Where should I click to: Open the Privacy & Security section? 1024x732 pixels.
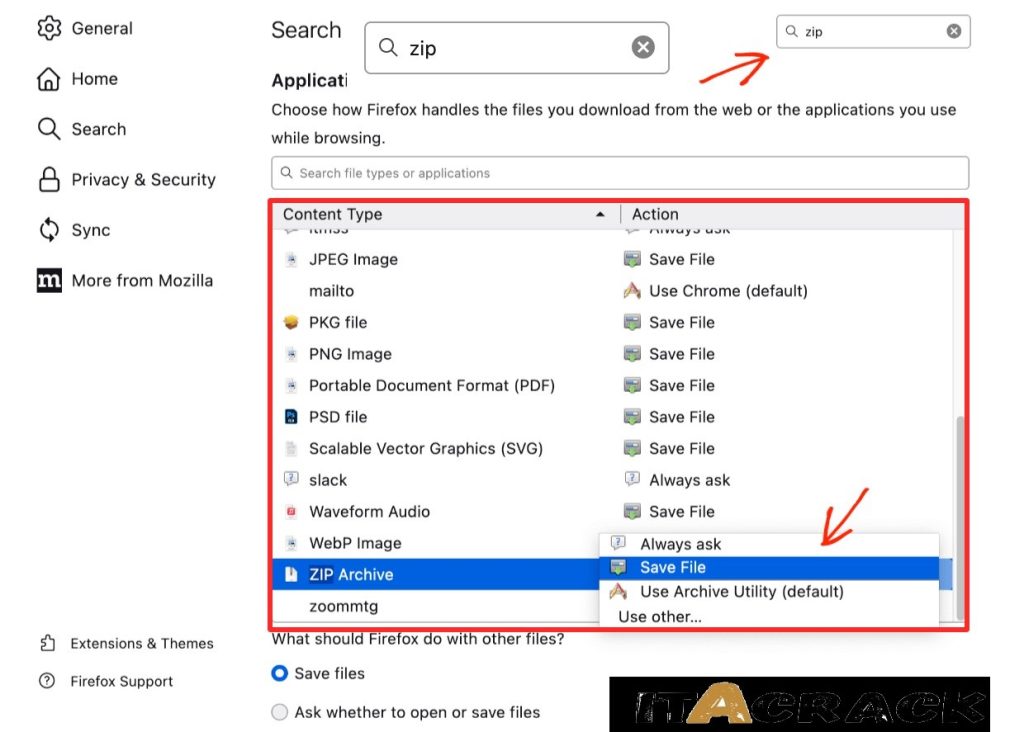pyautogui.click(x=143, y=179)
